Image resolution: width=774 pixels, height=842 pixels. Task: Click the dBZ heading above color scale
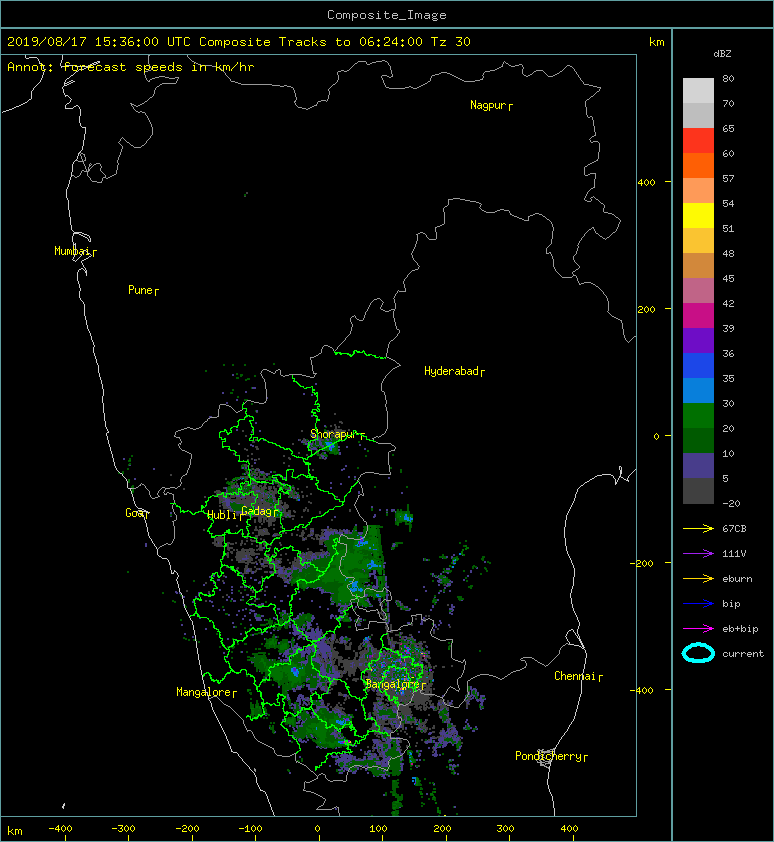tap(722, 54)
